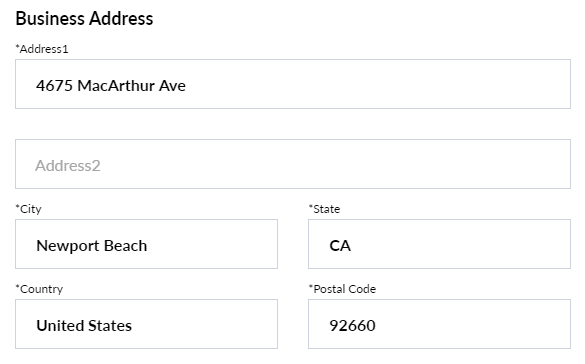This screenshot has width=585, height=364.
Task: Click the Business Address heading
Action: pyautogui.click(x=84, y=18)
